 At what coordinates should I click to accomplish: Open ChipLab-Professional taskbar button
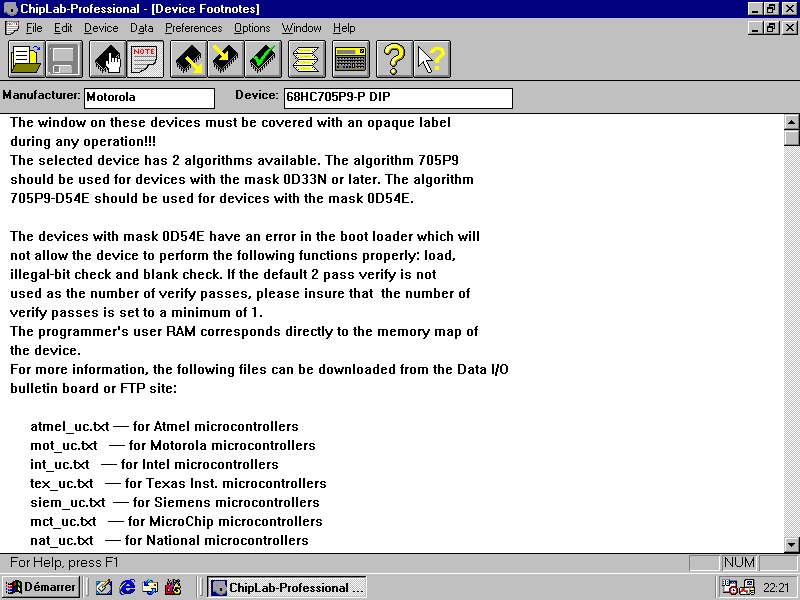tap(288, 587)
